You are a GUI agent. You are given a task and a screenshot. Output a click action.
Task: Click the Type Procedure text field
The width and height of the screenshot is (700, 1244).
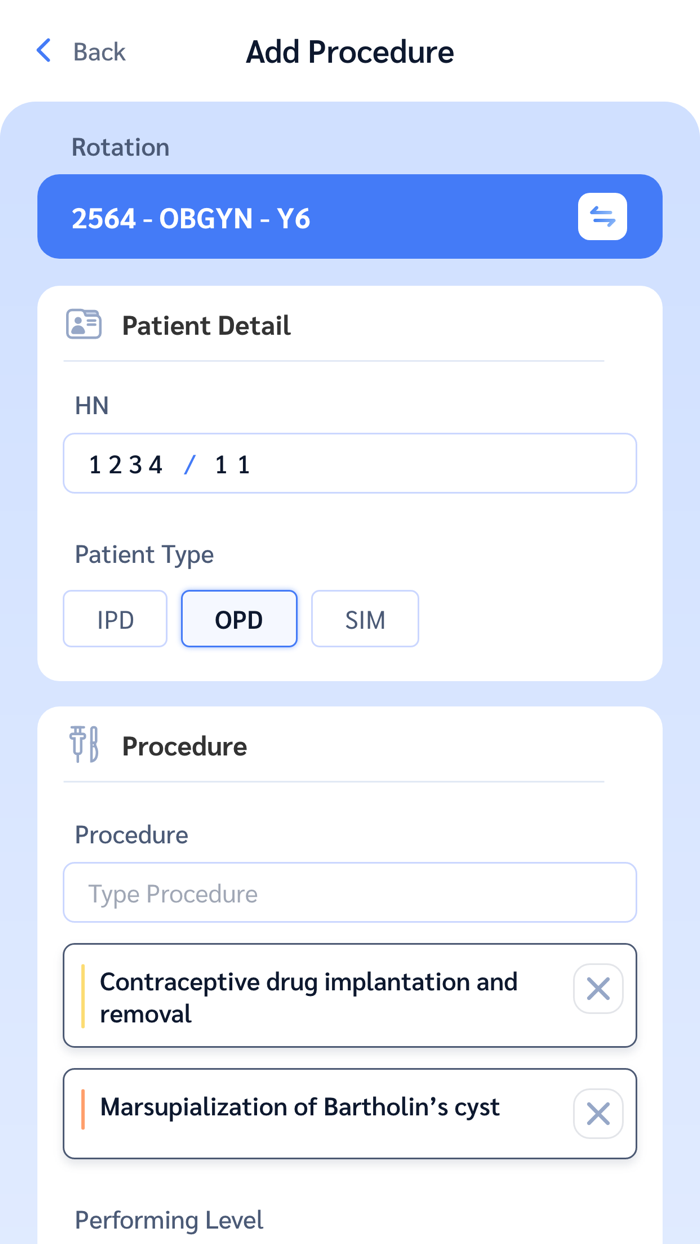[350, 892]
